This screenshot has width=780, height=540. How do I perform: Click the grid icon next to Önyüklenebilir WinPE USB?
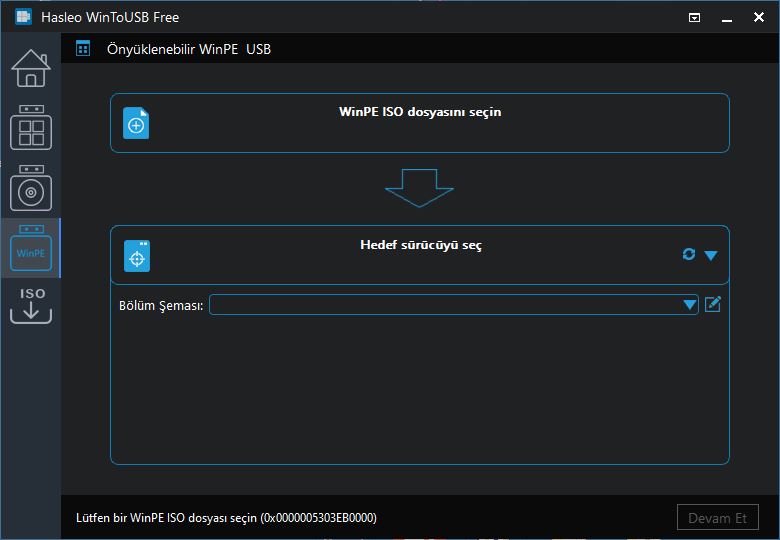(x=83, y=49)
